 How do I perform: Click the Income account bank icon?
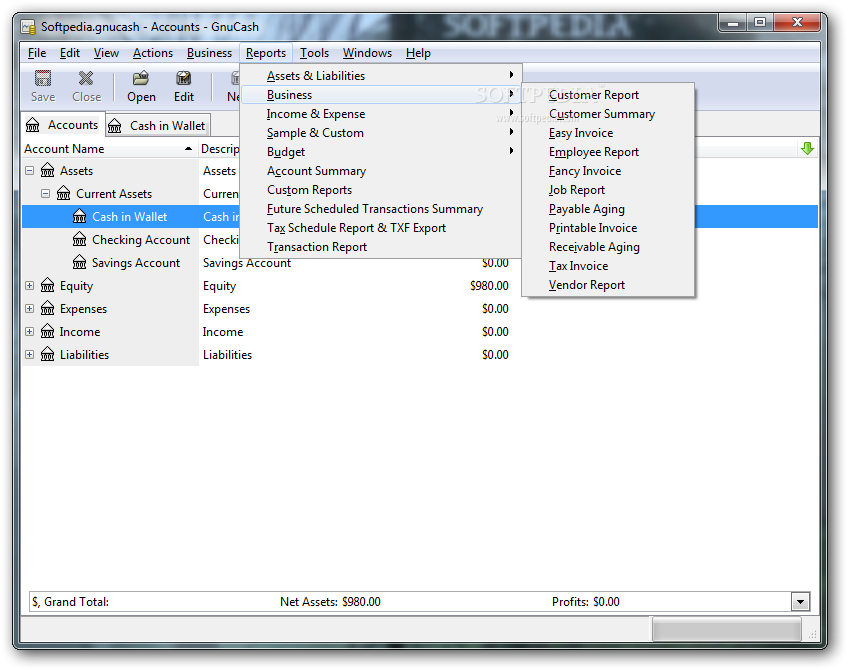pos(48,331)
